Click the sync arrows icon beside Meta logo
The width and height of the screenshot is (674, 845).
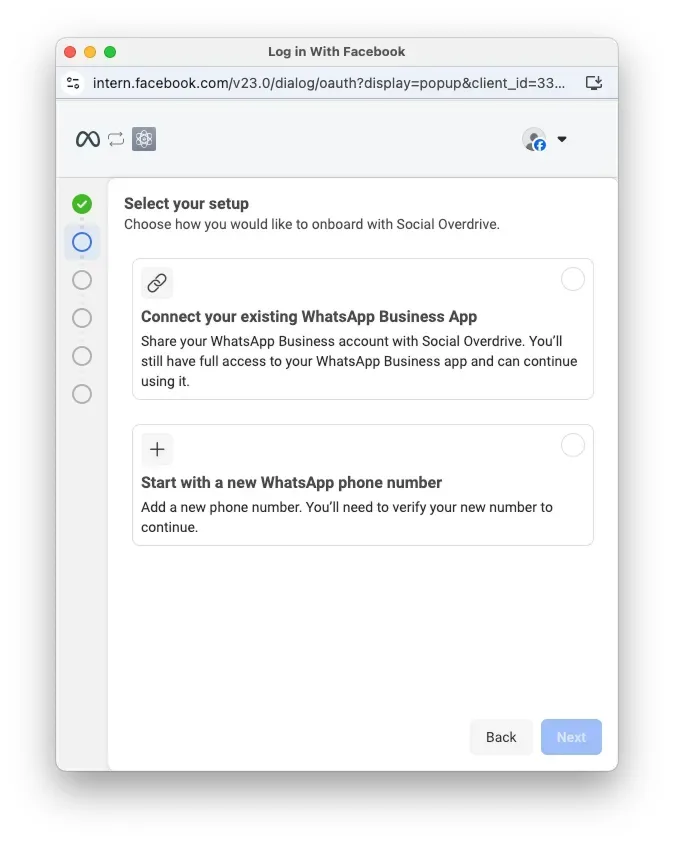click(x=116, y=139)
